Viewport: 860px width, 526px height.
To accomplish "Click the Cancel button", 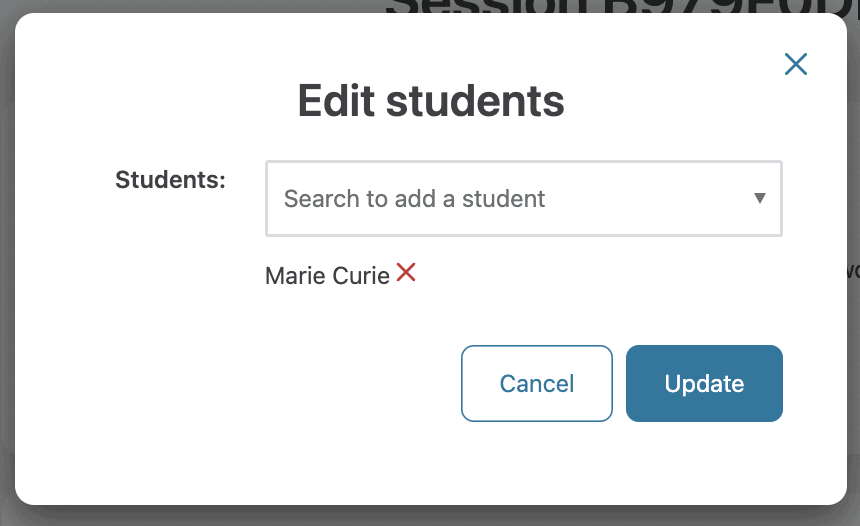I will pyautogui.click(x=536, y=383).
